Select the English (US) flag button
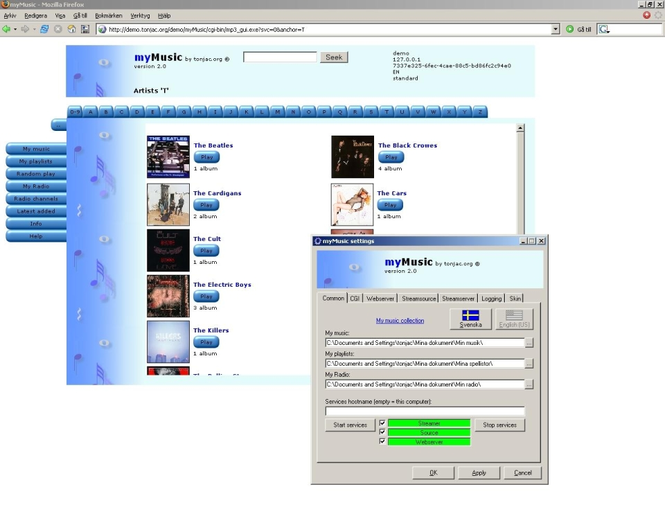The image size is (665, 532). click(x=514, y=319)
